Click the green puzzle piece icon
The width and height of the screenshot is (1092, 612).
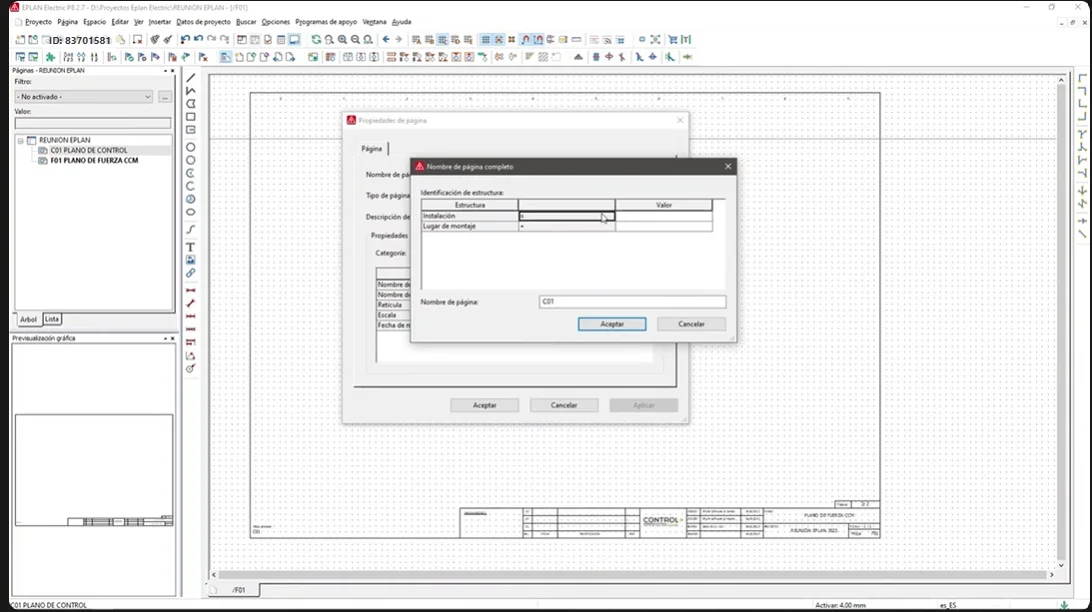pos(50,57)
